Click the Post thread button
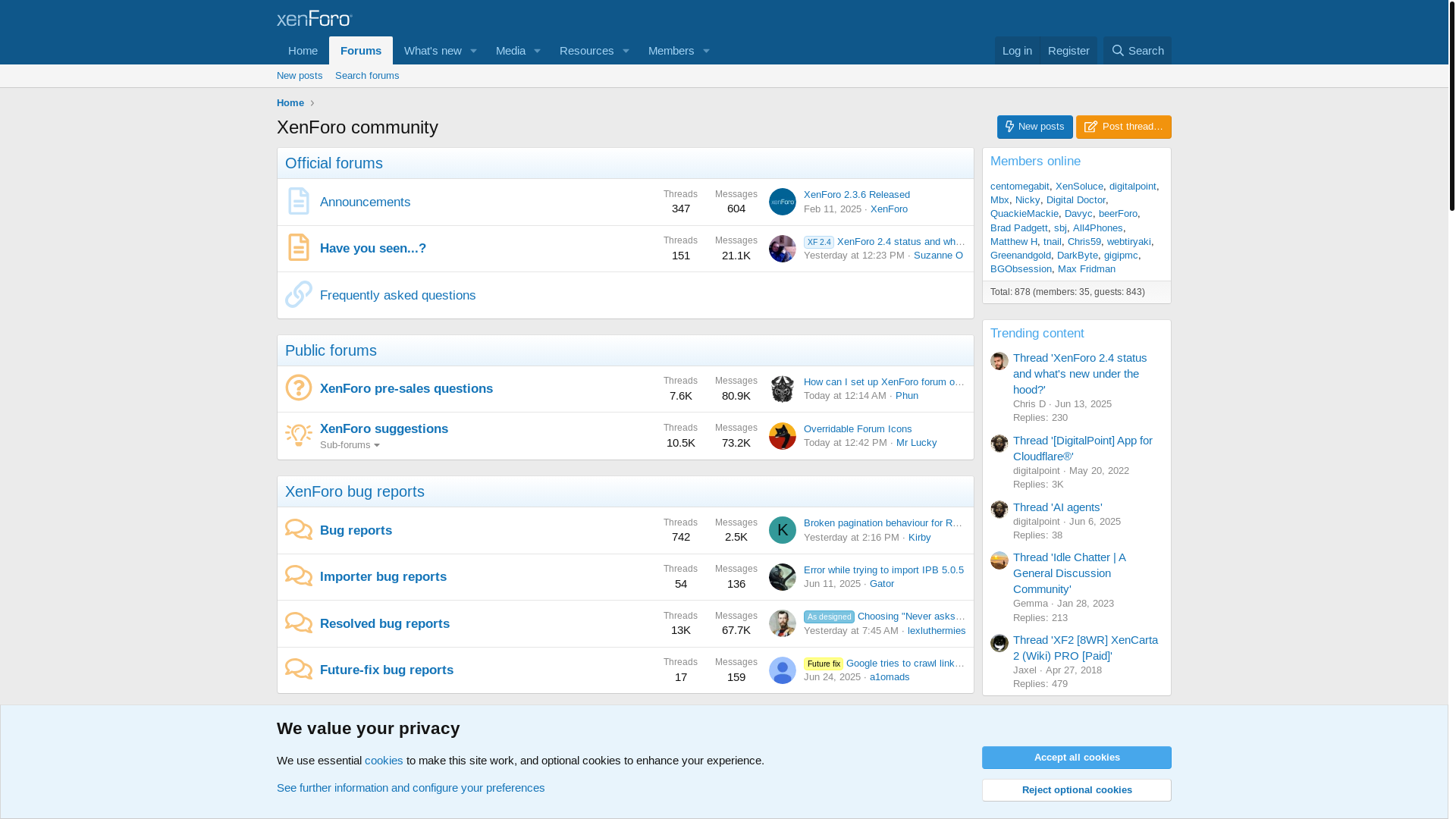 click(1124, 127)
